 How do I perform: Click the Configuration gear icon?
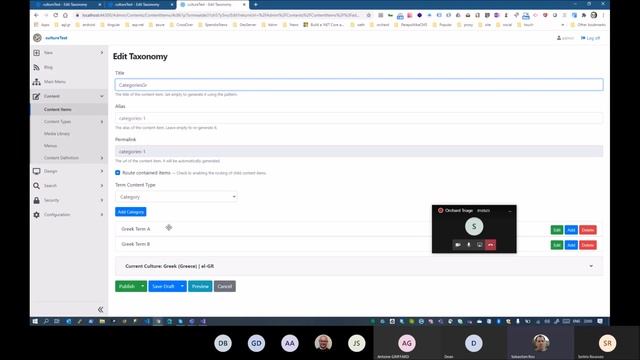37,215
